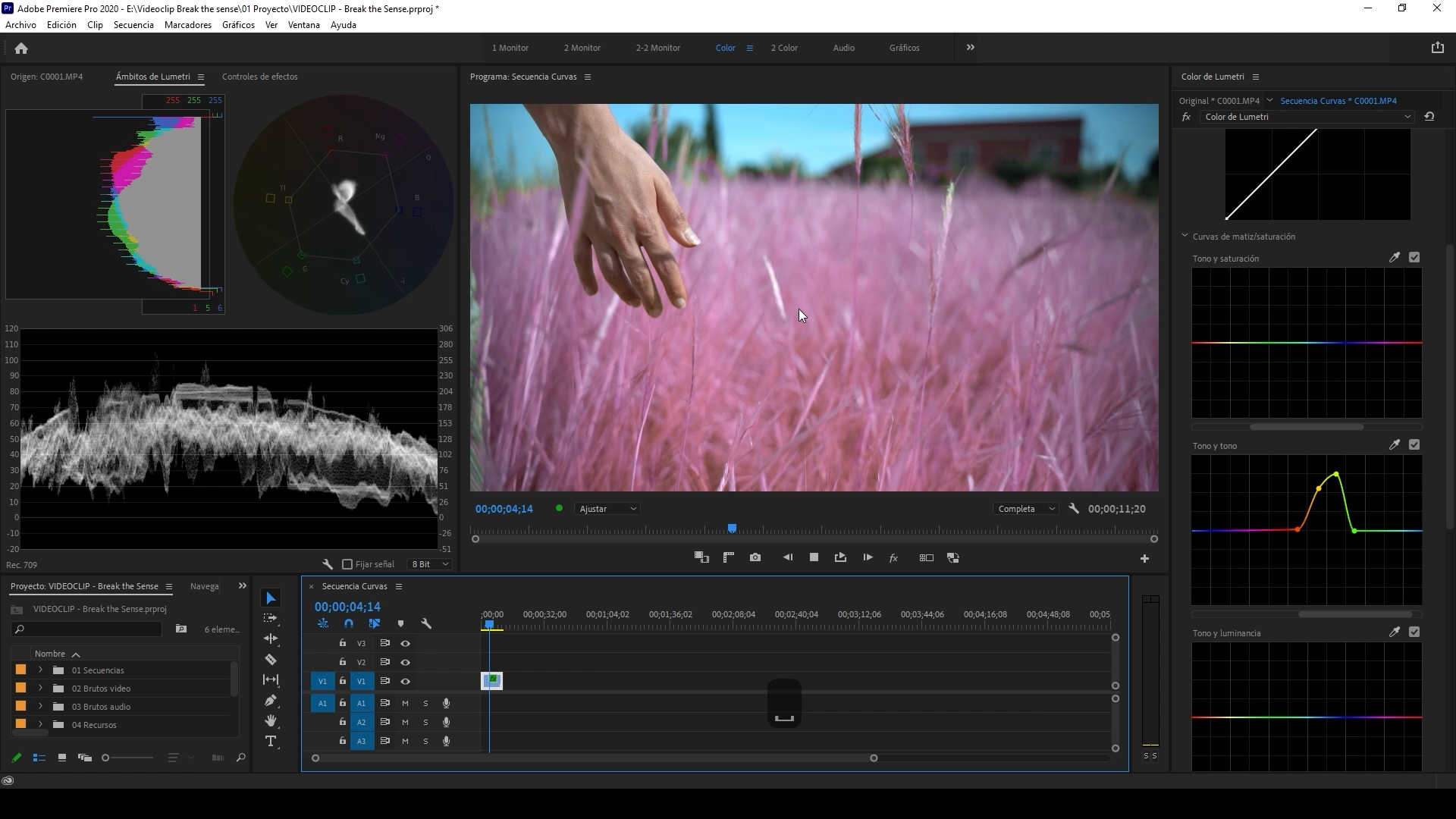Open the Archivo menu

tap(20, 25)
